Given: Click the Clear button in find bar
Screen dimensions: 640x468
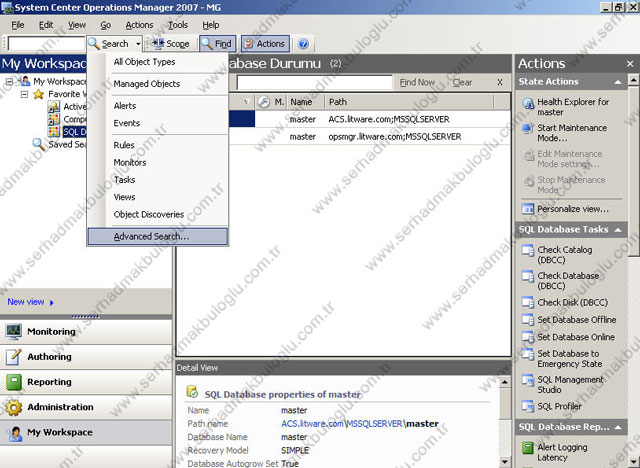Looking at the screenshot, I should tap(462, 82).
